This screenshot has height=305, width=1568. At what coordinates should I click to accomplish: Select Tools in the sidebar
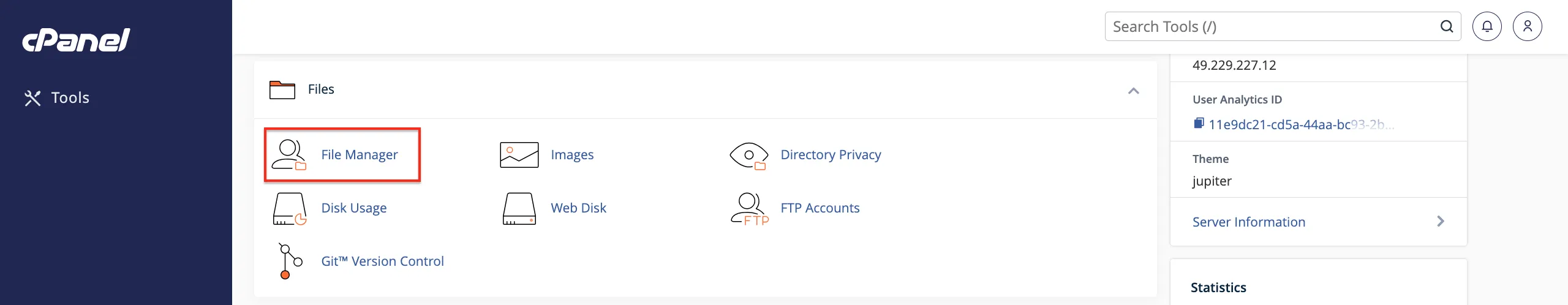pyautogui.click(x=57, y=98)
